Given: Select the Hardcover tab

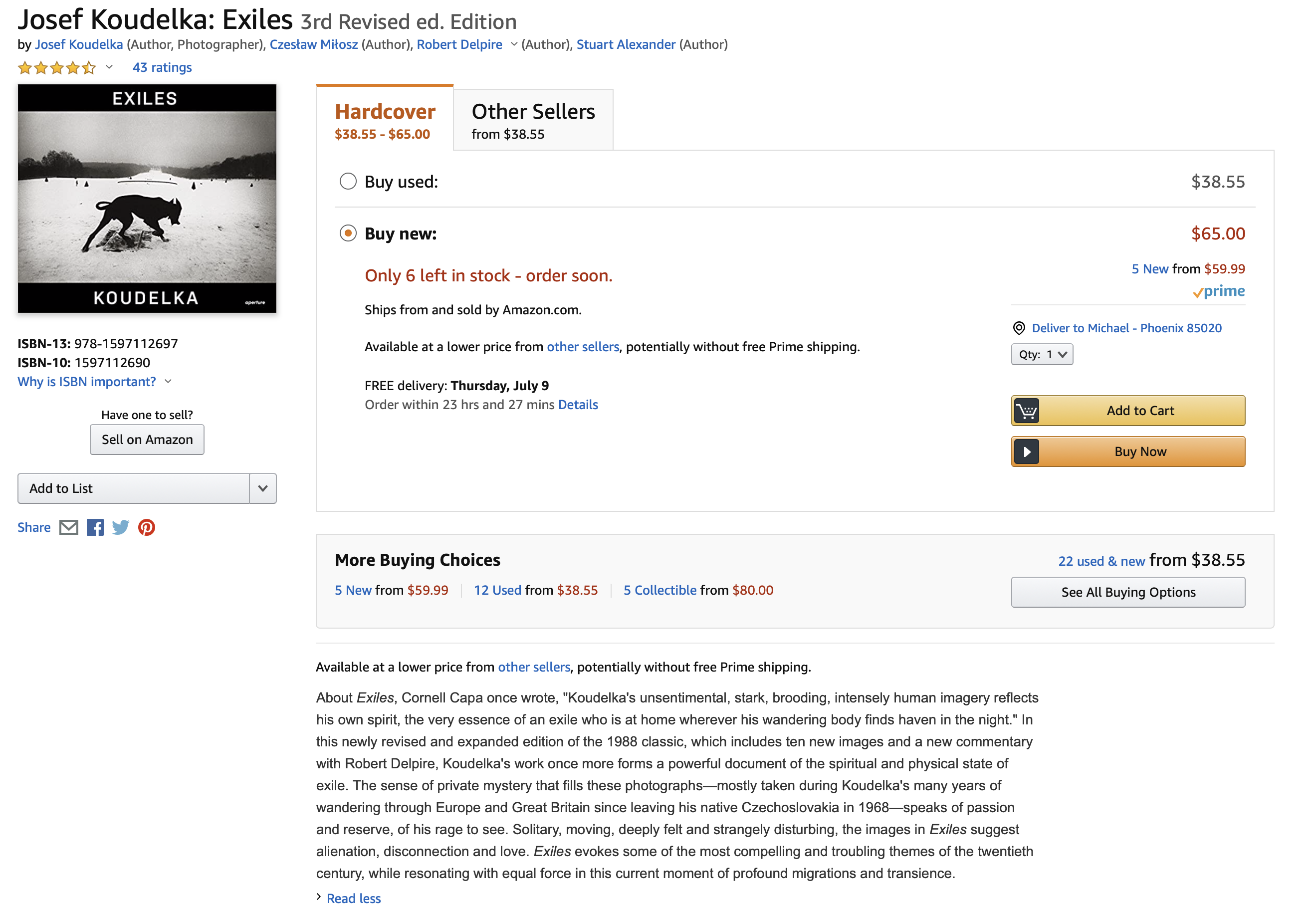Looking at the screenshot, I should click(x=385, y=120).
